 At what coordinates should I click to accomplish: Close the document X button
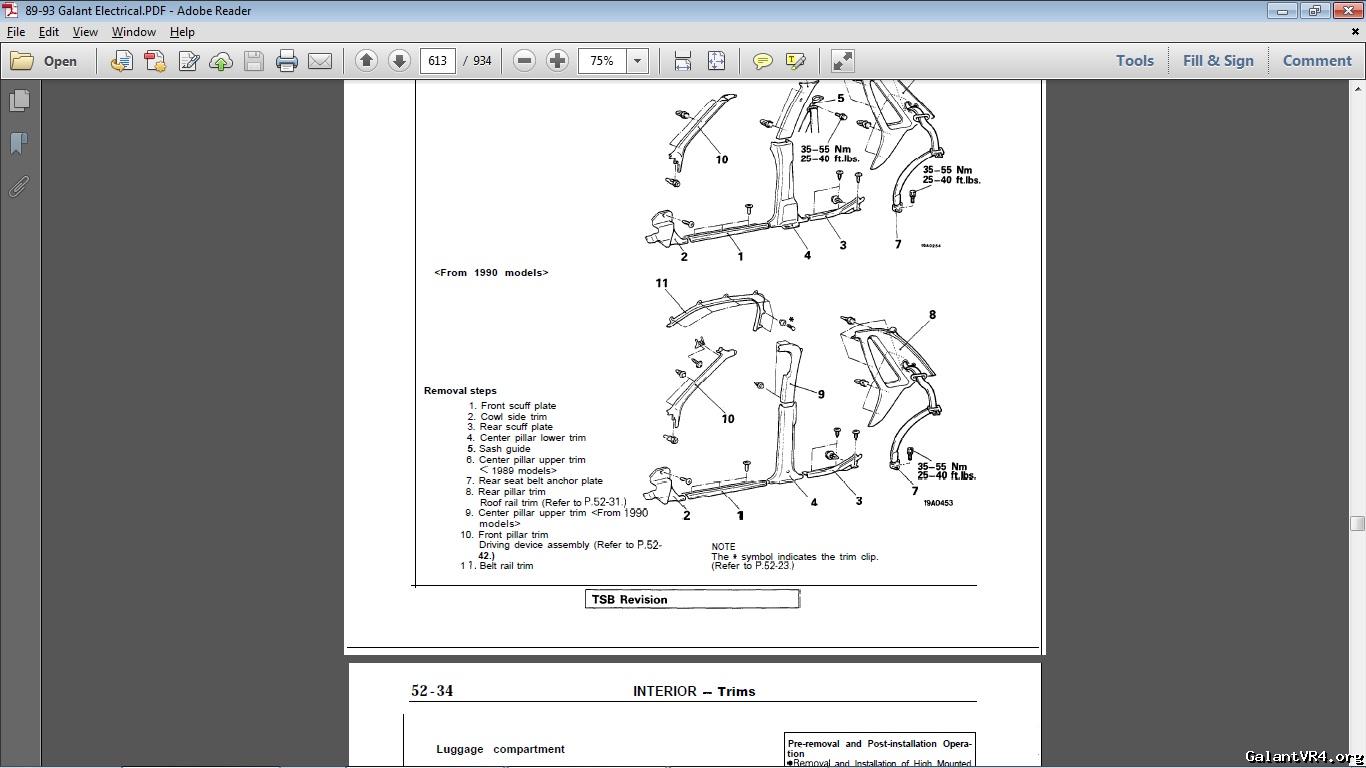point(1356,32)
